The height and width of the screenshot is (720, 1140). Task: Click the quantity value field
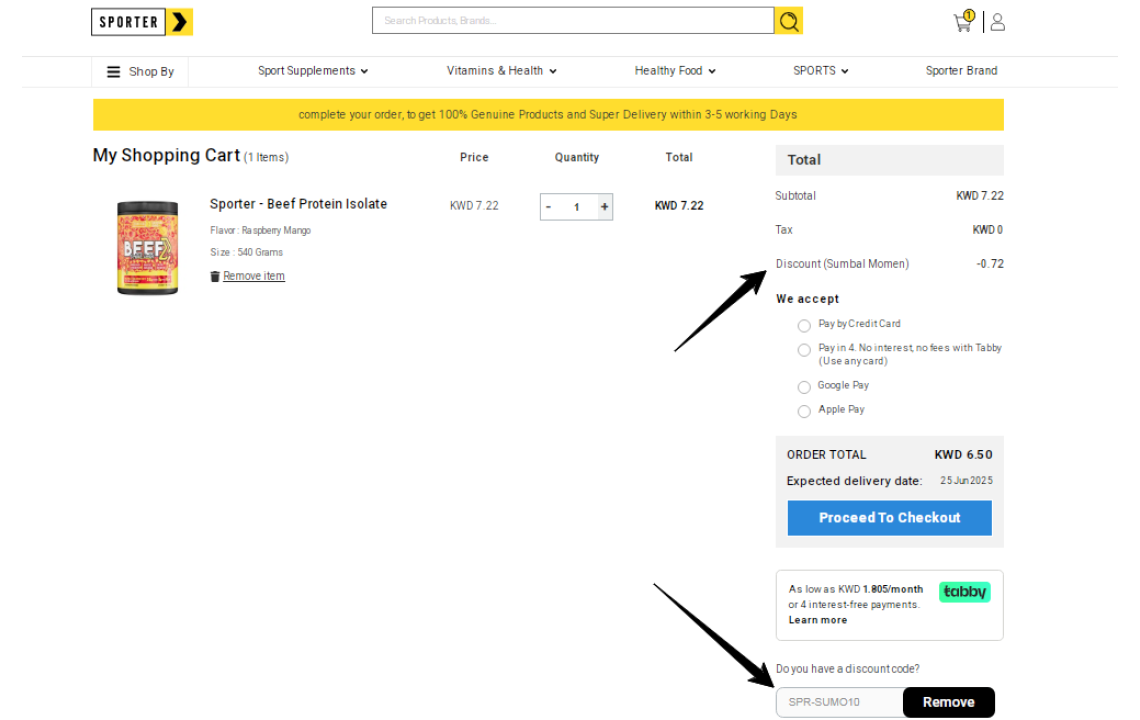577,207
